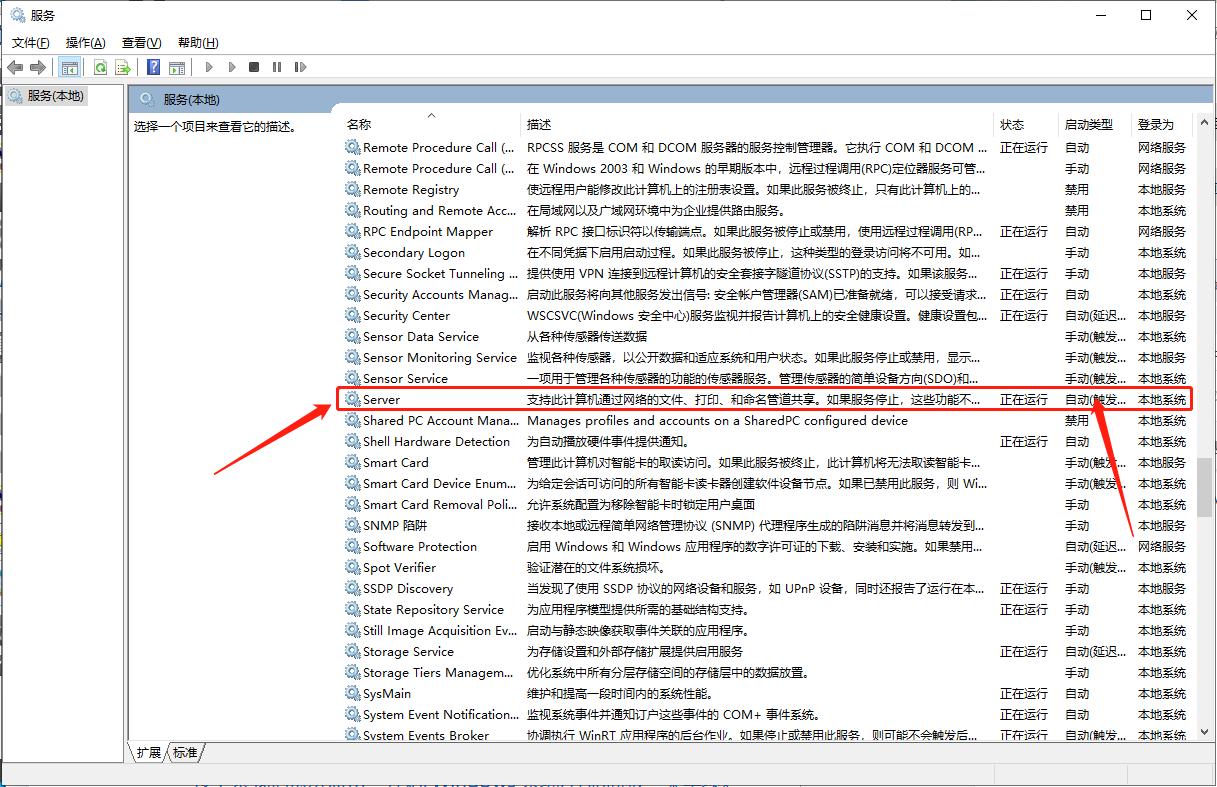This screenshot has height=787, width=1217.
Task: Stop the service using the stop icon
Action: pos(252,67)
